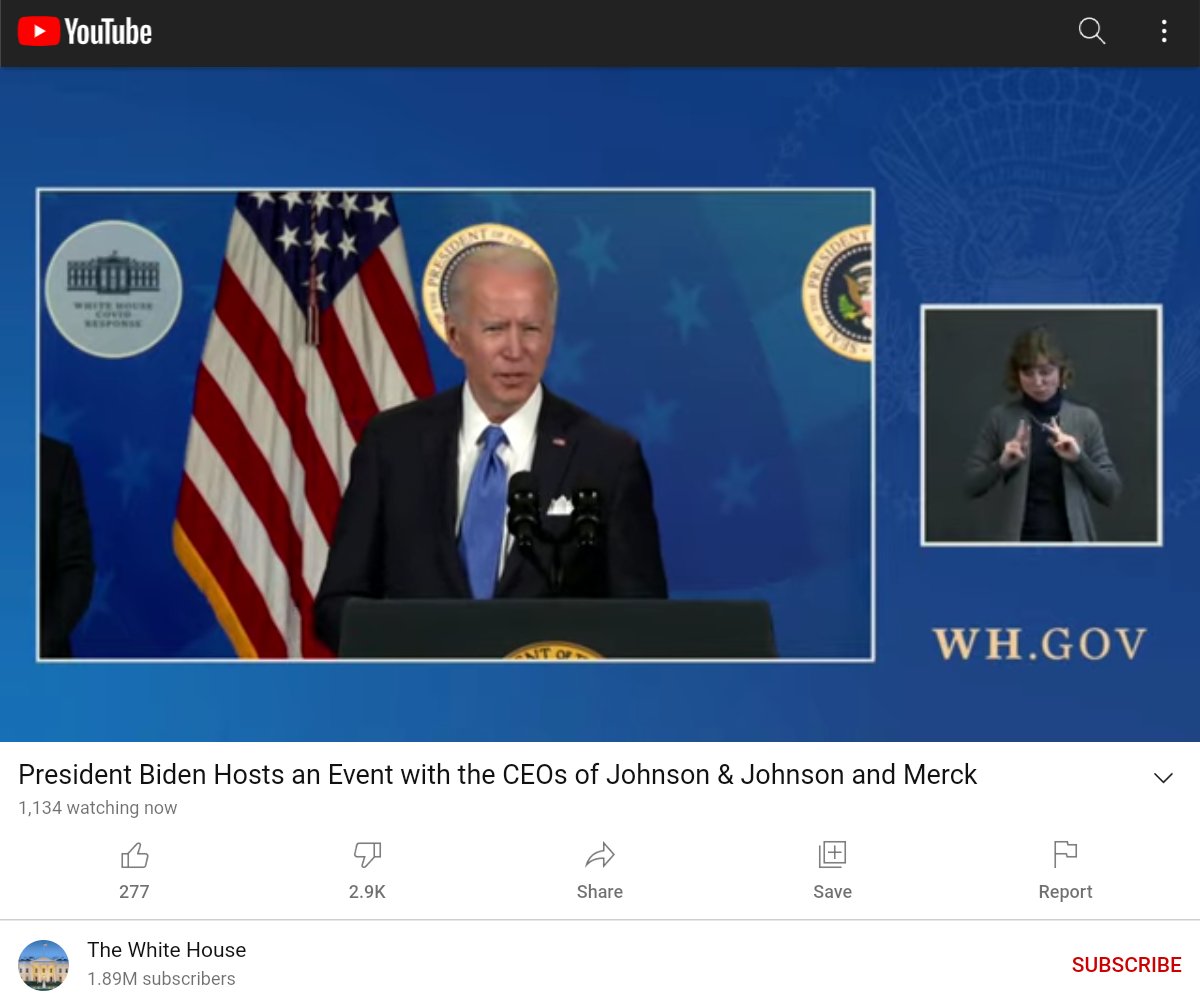Click the 2.9K dislikes count

[x=367, y=892]
